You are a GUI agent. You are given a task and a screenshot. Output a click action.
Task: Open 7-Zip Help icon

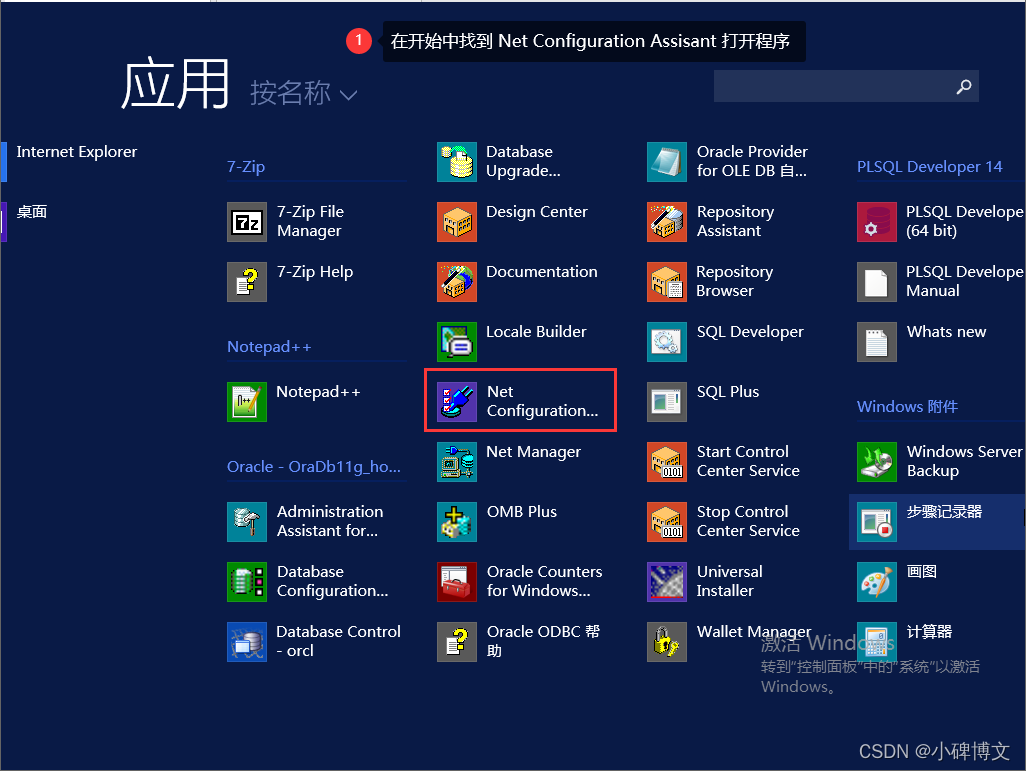(x=247, y=282)
